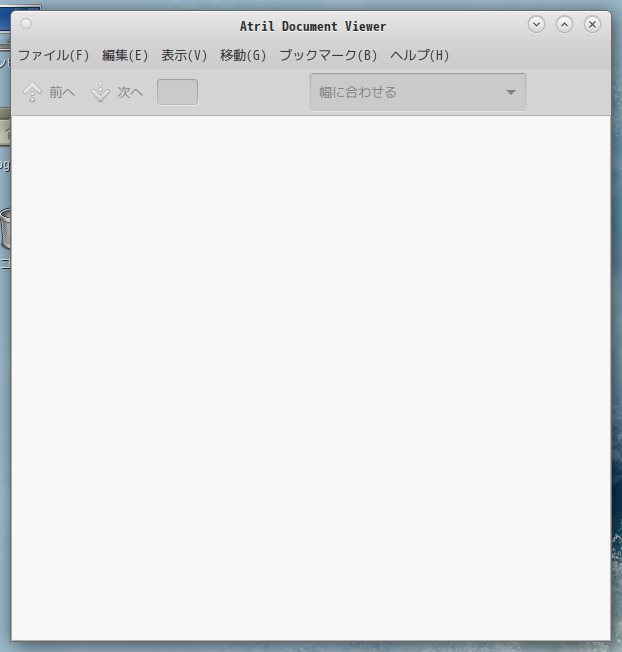Open the 編集(E) menu

coord(125,55)
